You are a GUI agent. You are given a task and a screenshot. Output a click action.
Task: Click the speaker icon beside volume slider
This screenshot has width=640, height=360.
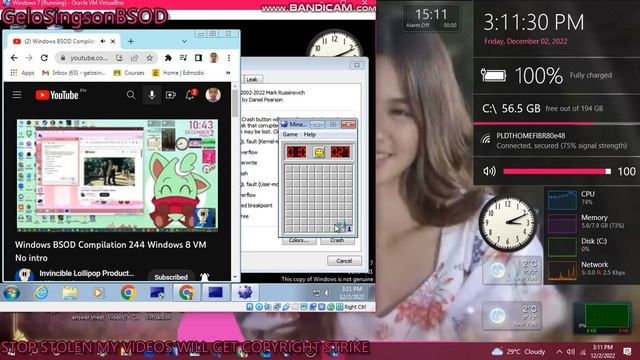[x=489, y=171]
